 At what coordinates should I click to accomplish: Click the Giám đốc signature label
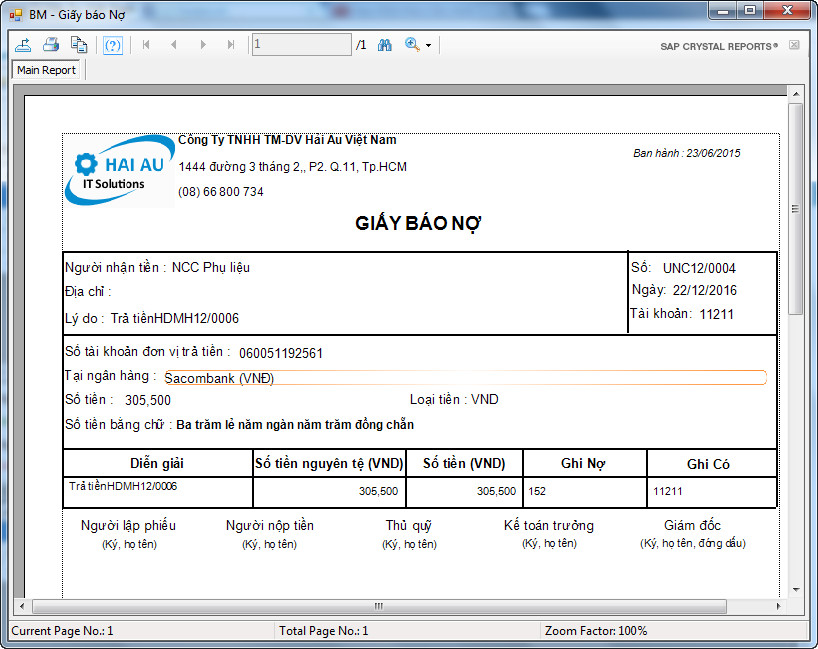[692, 525]
